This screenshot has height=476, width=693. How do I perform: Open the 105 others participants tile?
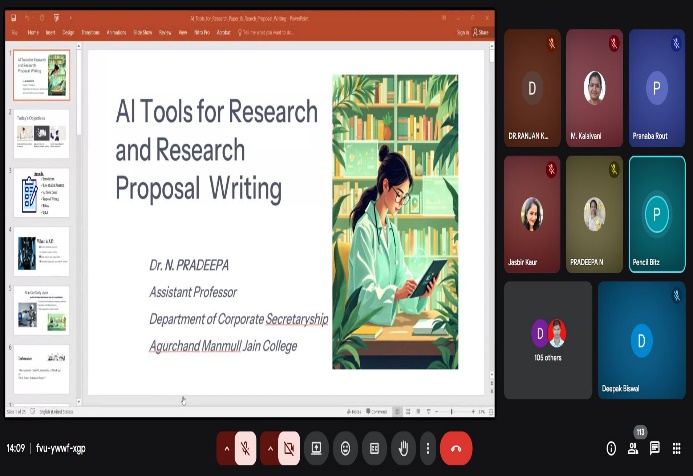[x=548, y=340]
